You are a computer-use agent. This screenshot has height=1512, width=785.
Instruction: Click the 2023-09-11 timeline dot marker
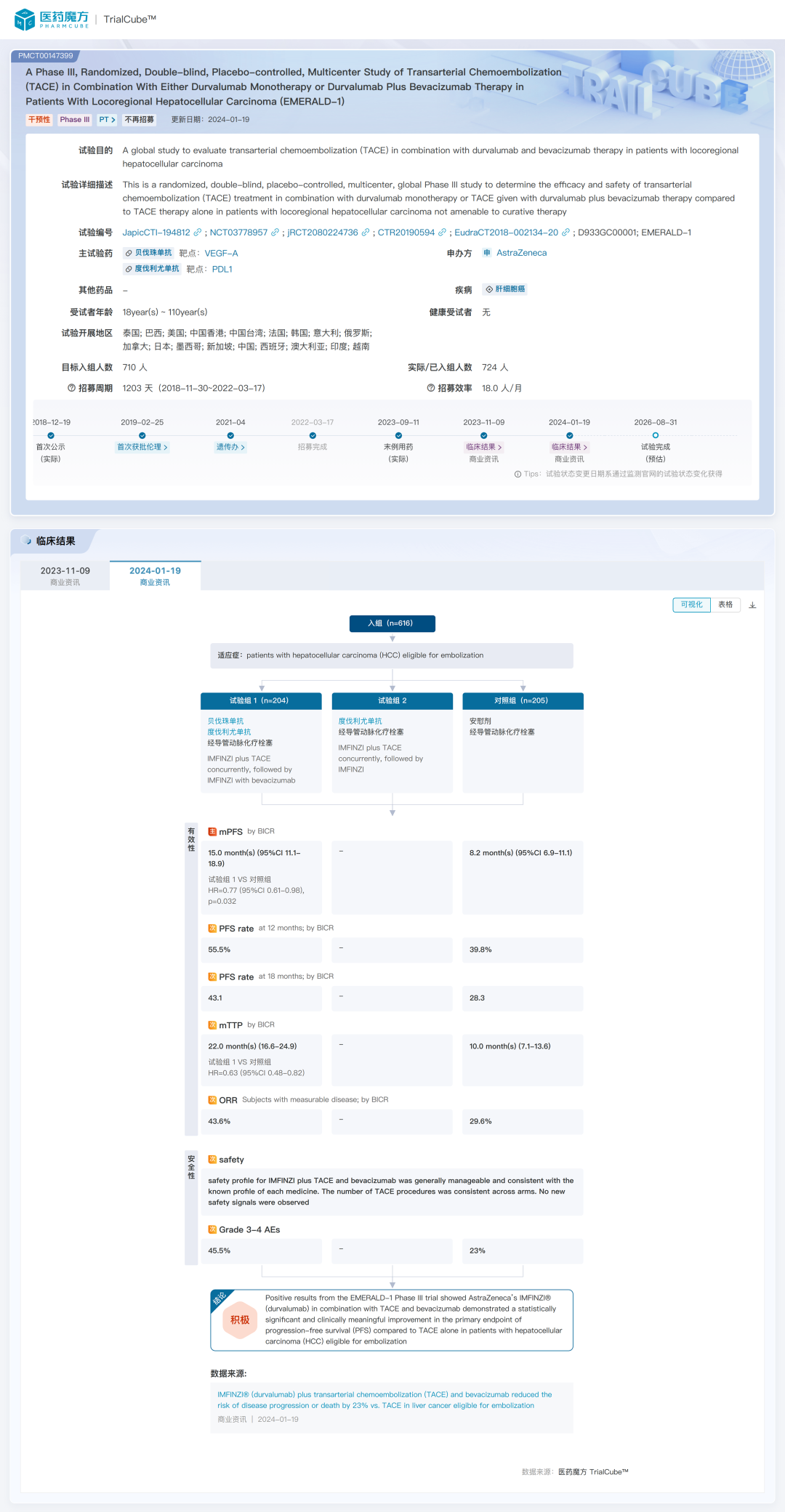click(398, 436)
